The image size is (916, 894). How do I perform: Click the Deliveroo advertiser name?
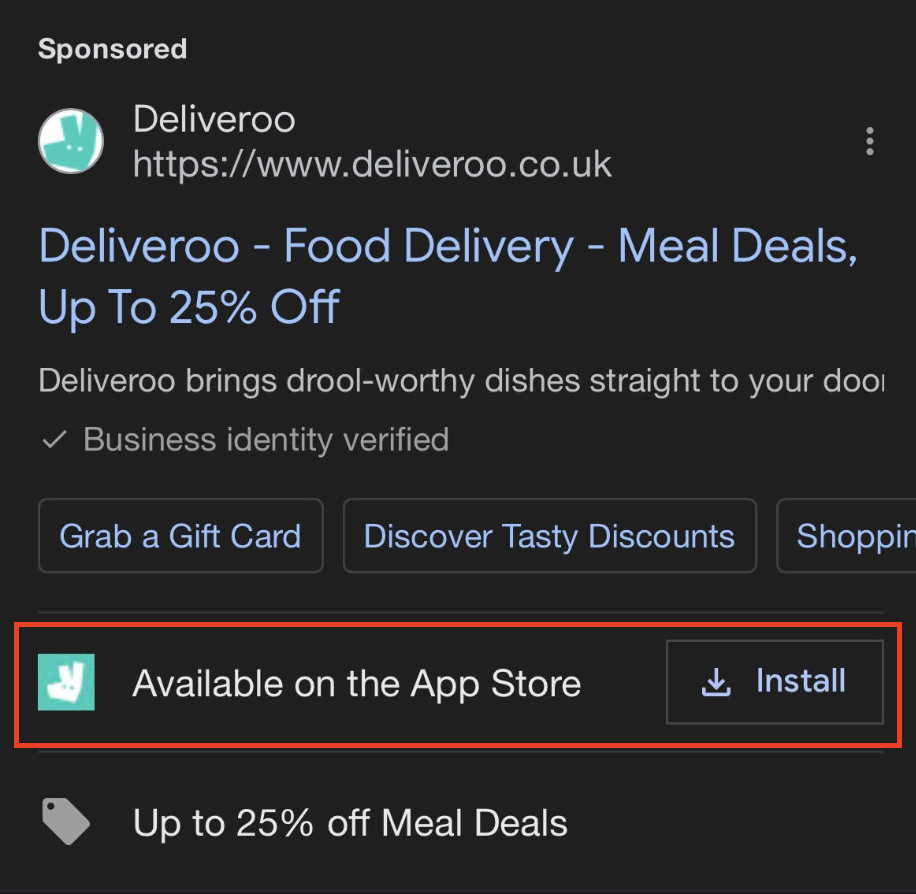click(214, 119)
